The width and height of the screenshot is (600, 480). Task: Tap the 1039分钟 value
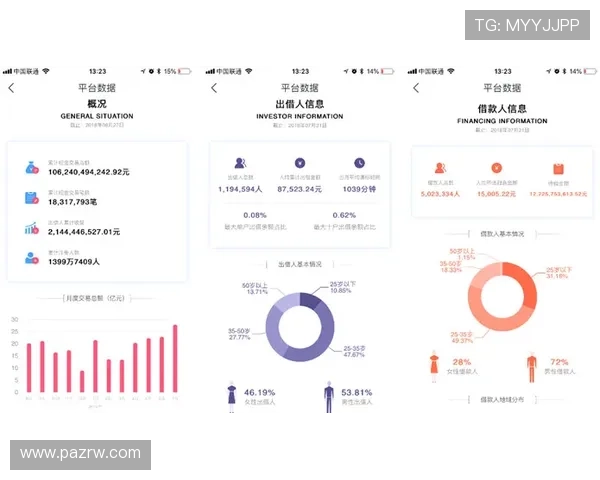[x=359, y=189]
